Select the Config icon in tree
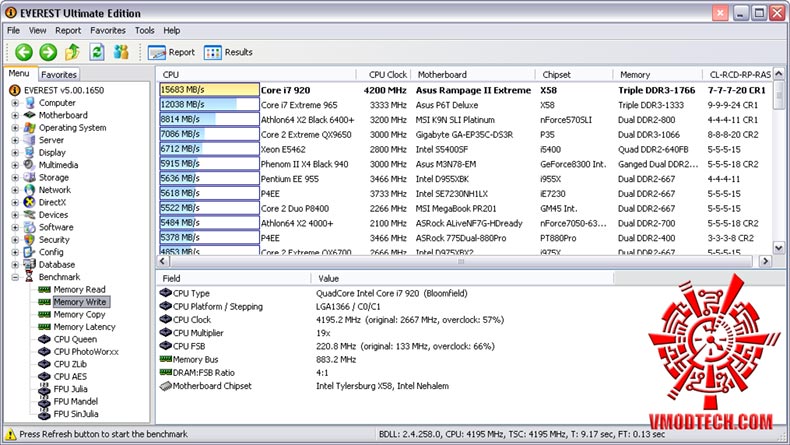 [30, 252]
